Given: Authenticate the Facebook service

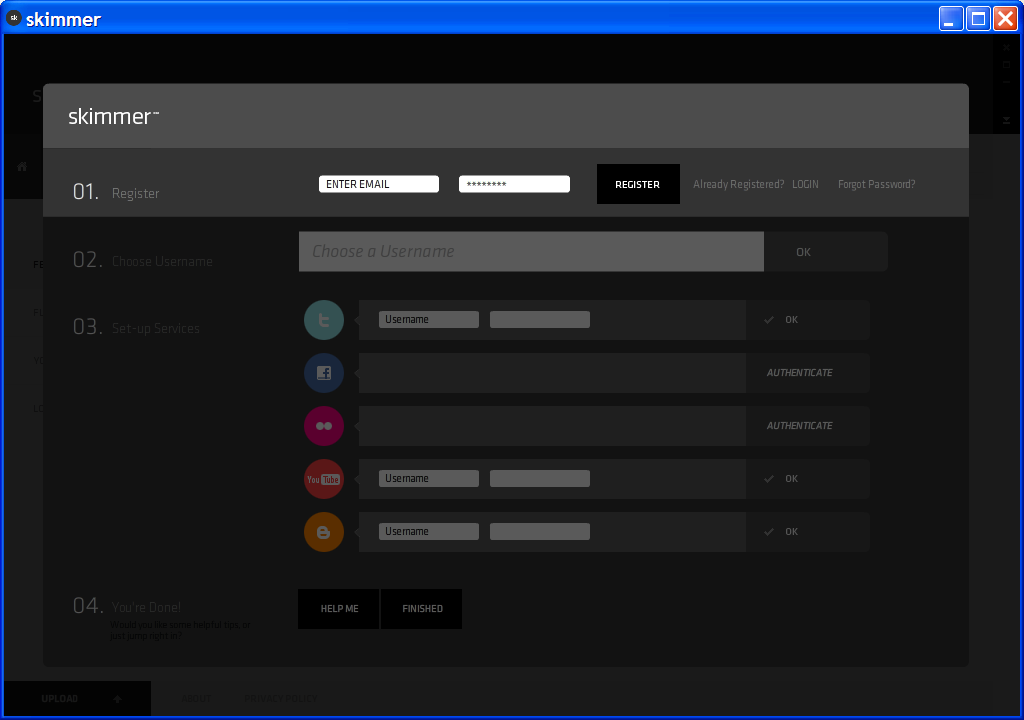Looking at the screenshot, I should pos(807,373).
